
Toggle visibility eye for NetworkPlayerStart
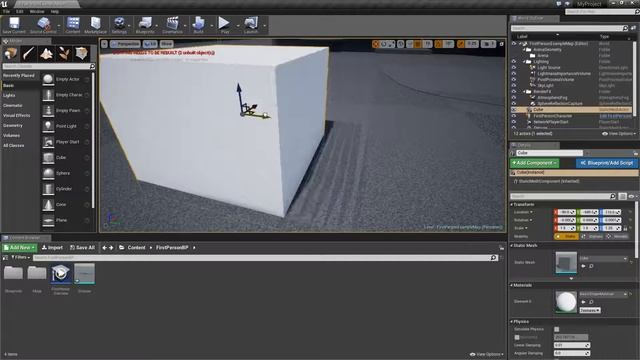[514, 122]
